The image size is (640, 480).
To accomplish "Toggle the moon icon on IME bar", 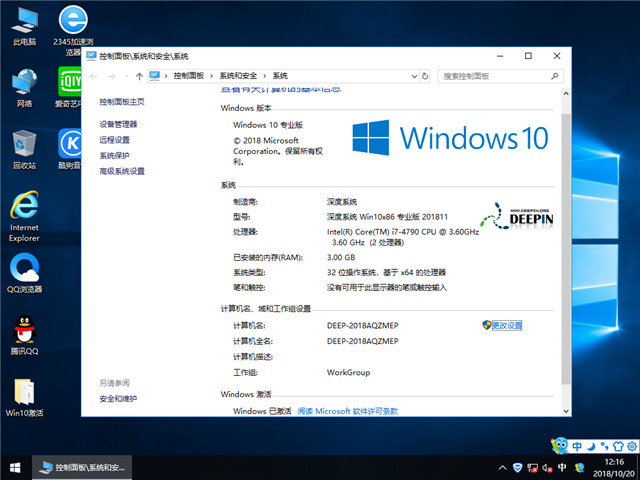I will (x=591, y=446).
